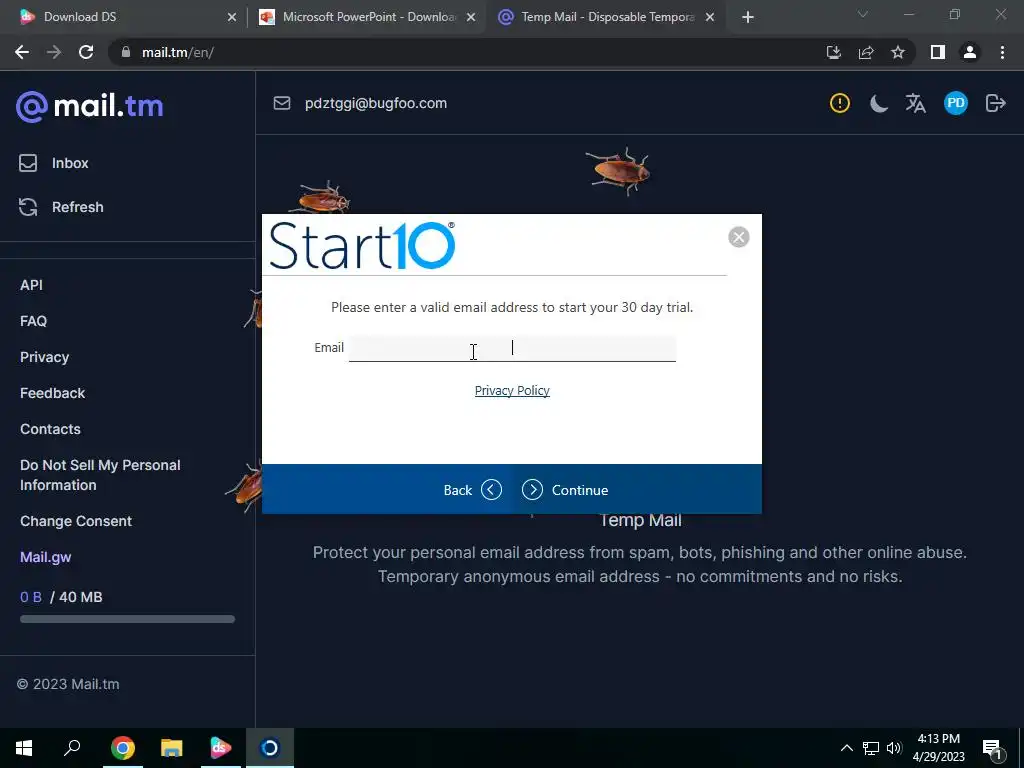1024x768 pixels.
Task: Click the install app icon in address bar
Action: pos(833,52)
